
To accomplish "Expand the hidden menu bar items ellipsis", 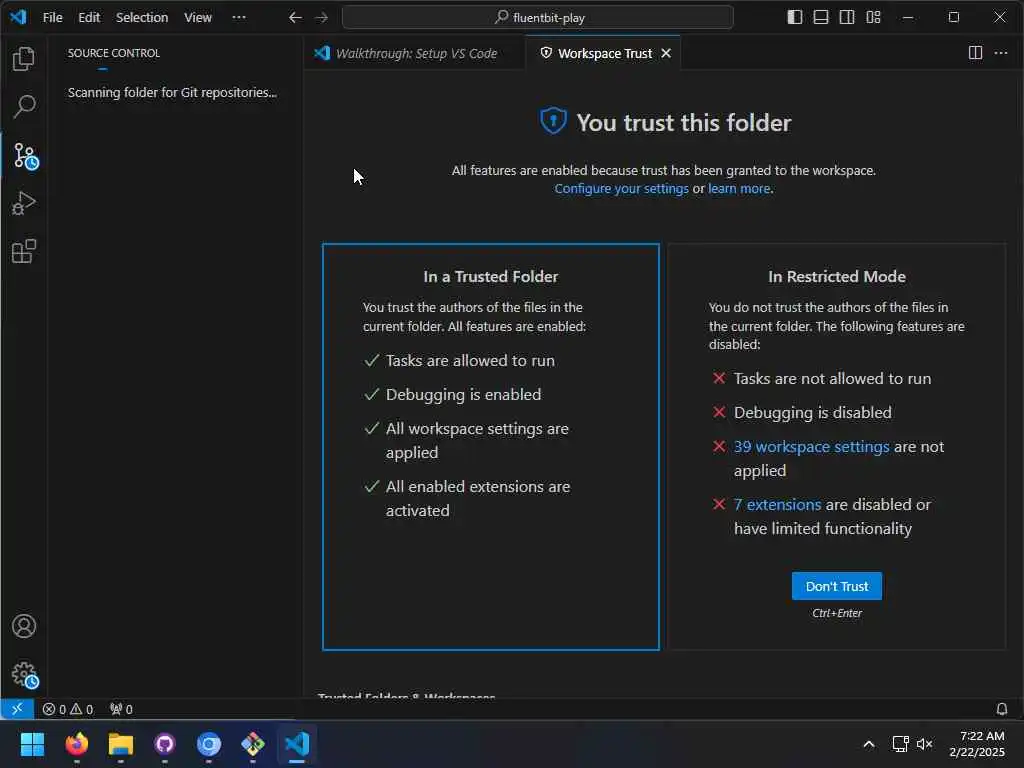I will click(239, 18).
